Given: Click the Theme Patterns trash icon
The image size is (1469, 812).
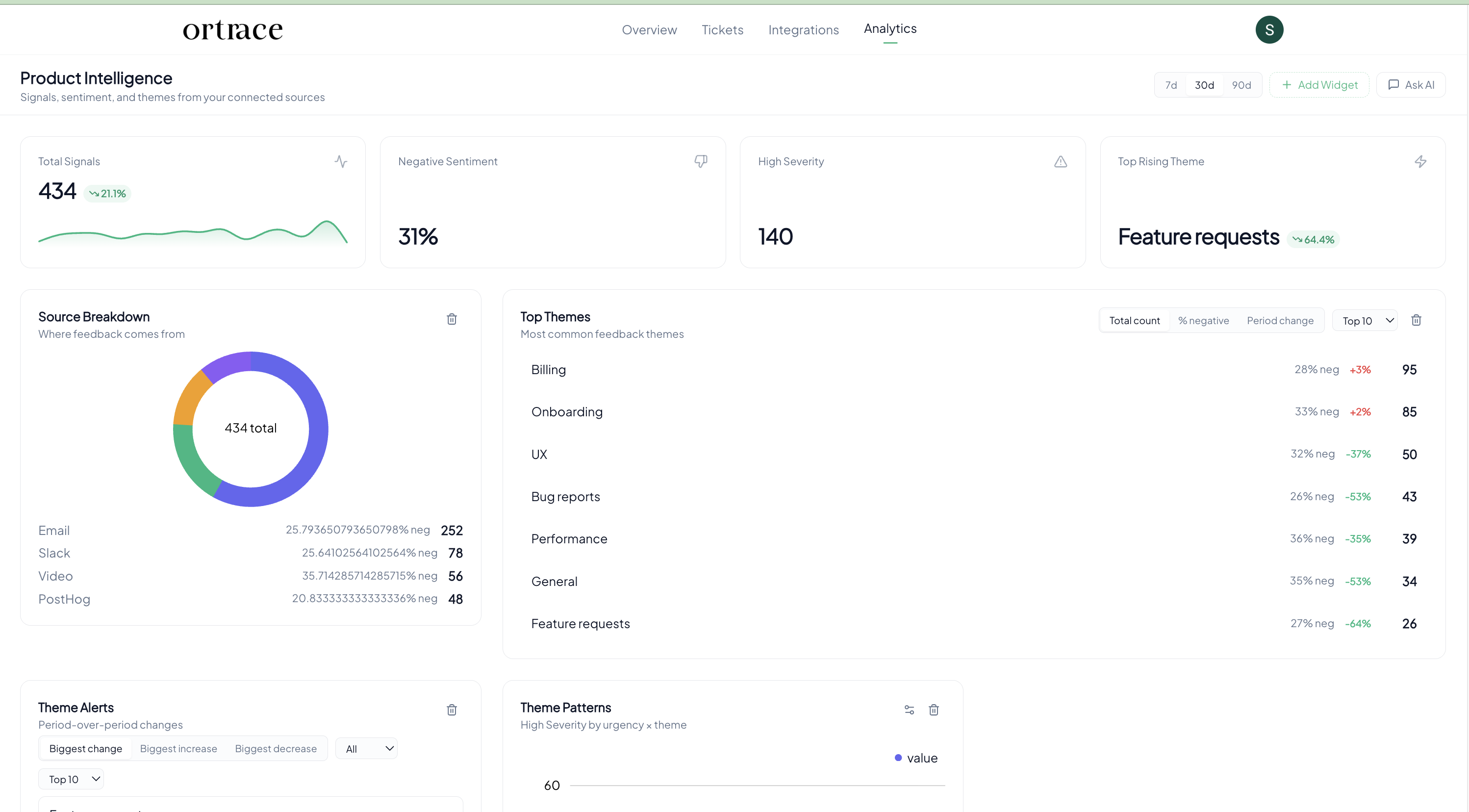Looking at the screenshot, I should pos(934,710).
